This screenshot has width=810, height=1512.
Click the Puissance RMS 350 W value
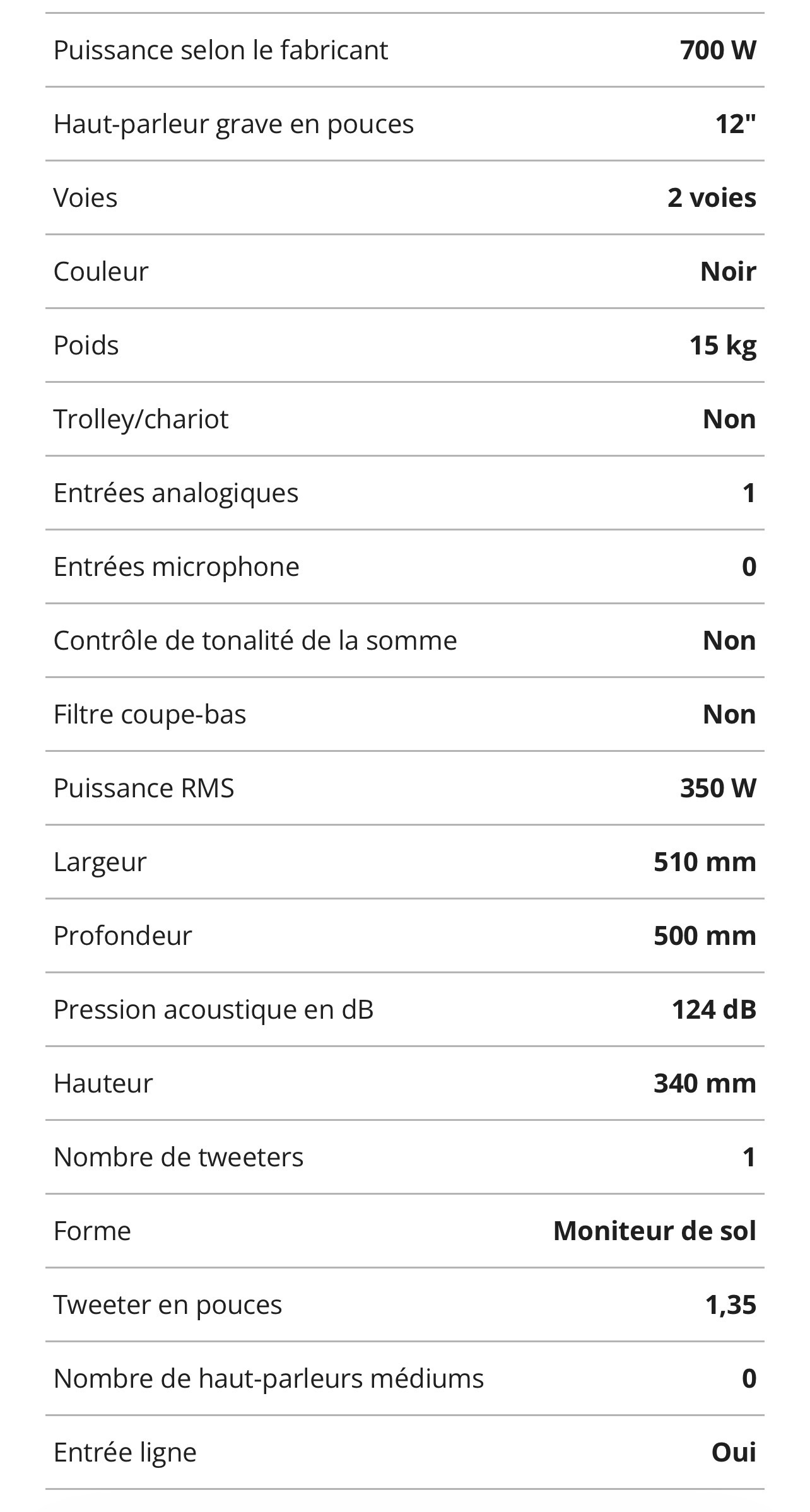(x=718, y=788)
